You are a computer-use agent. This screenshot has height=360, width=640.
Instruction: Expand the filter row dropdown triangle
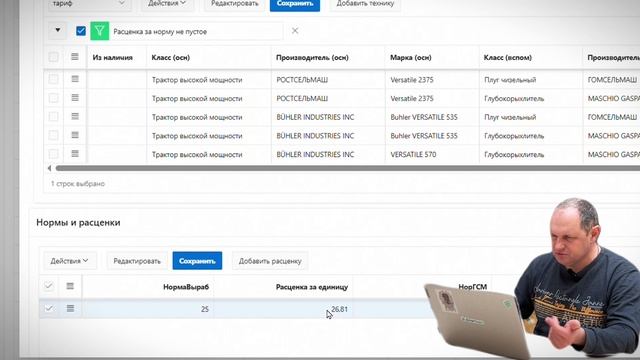coord(58,30)
